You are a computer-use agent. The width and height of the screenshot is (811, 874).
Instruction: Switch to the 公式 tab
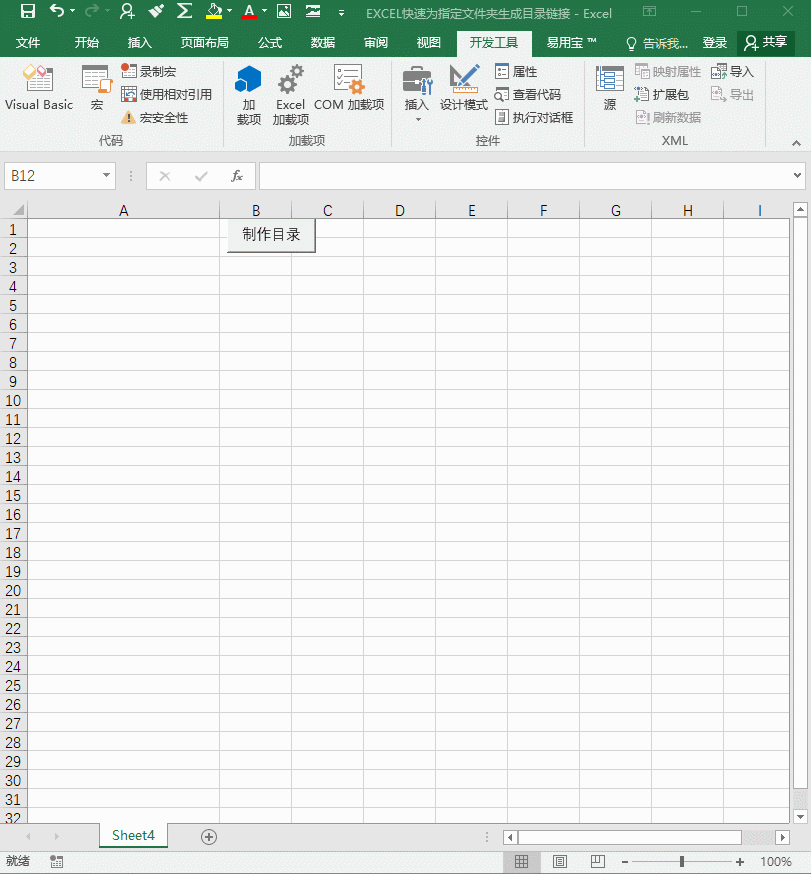coord(270,42)
